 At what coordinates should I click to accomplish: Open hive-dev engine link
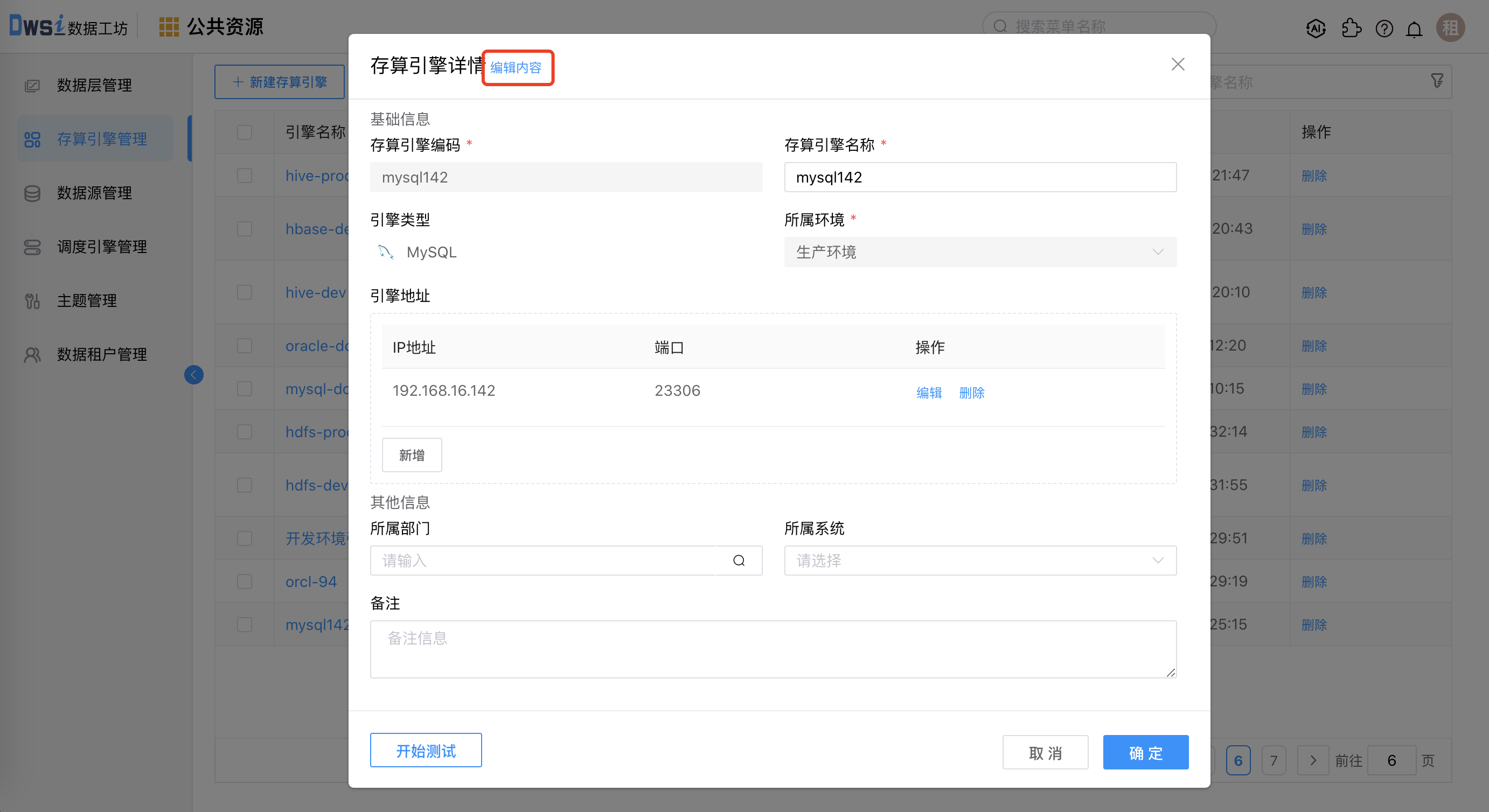click(316, 292)
